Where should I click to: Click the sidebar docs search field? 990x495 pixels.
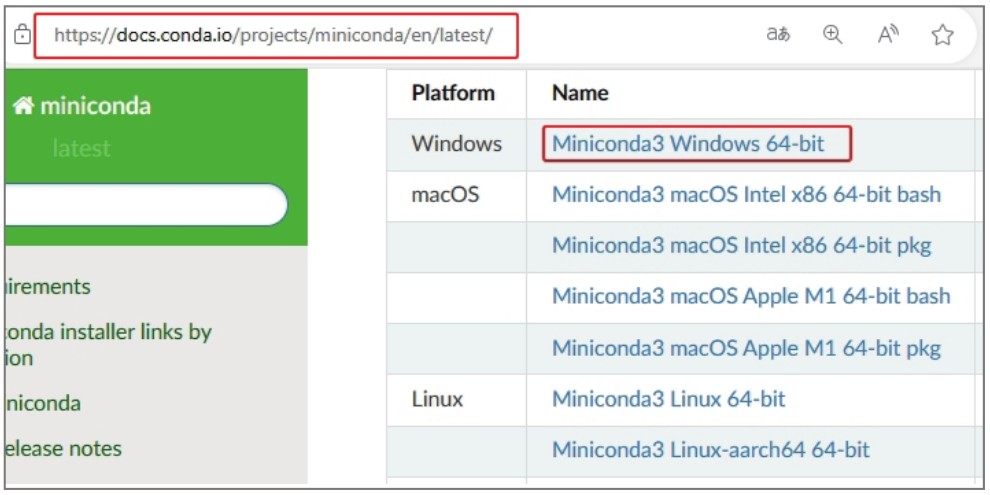tap(145, 205)
